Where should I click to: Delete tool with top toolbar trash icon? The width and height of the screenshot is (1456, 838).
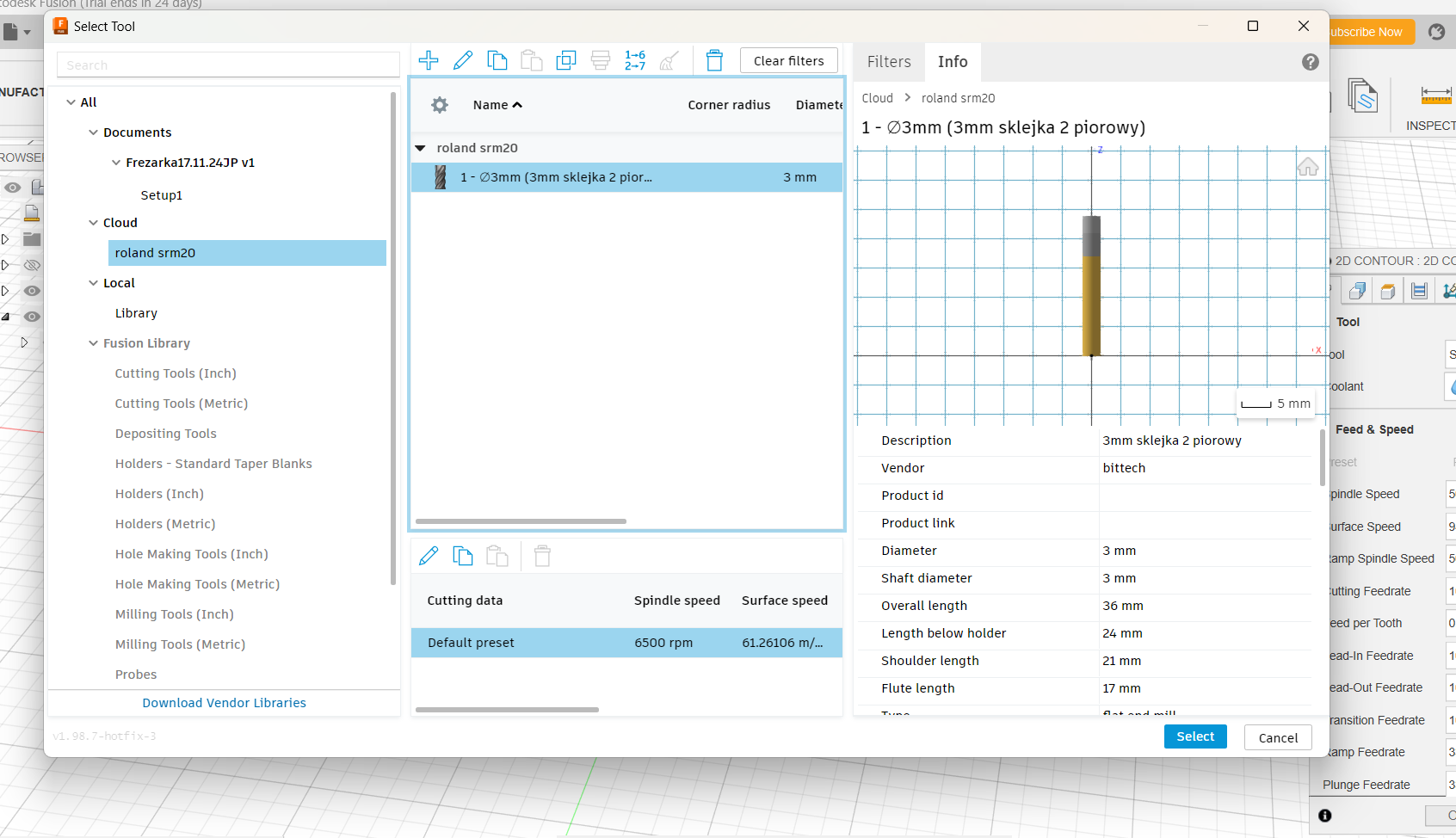point(714,60)
